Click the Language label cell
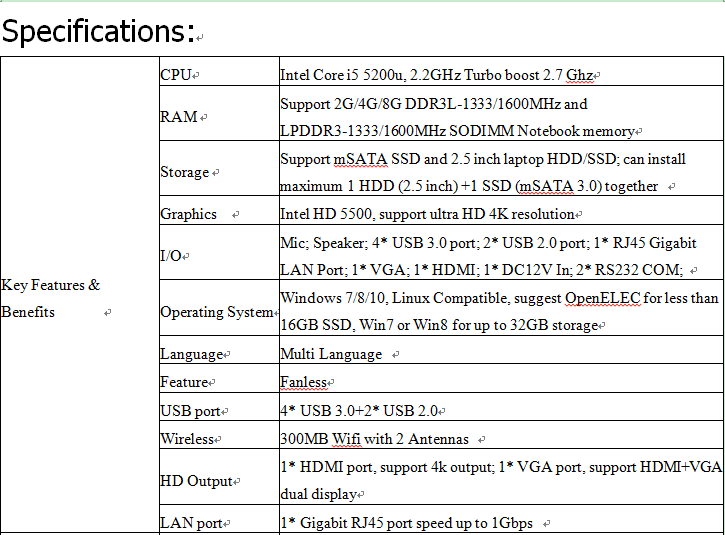The width and height of the screenshot is (725, 535). 191,354
